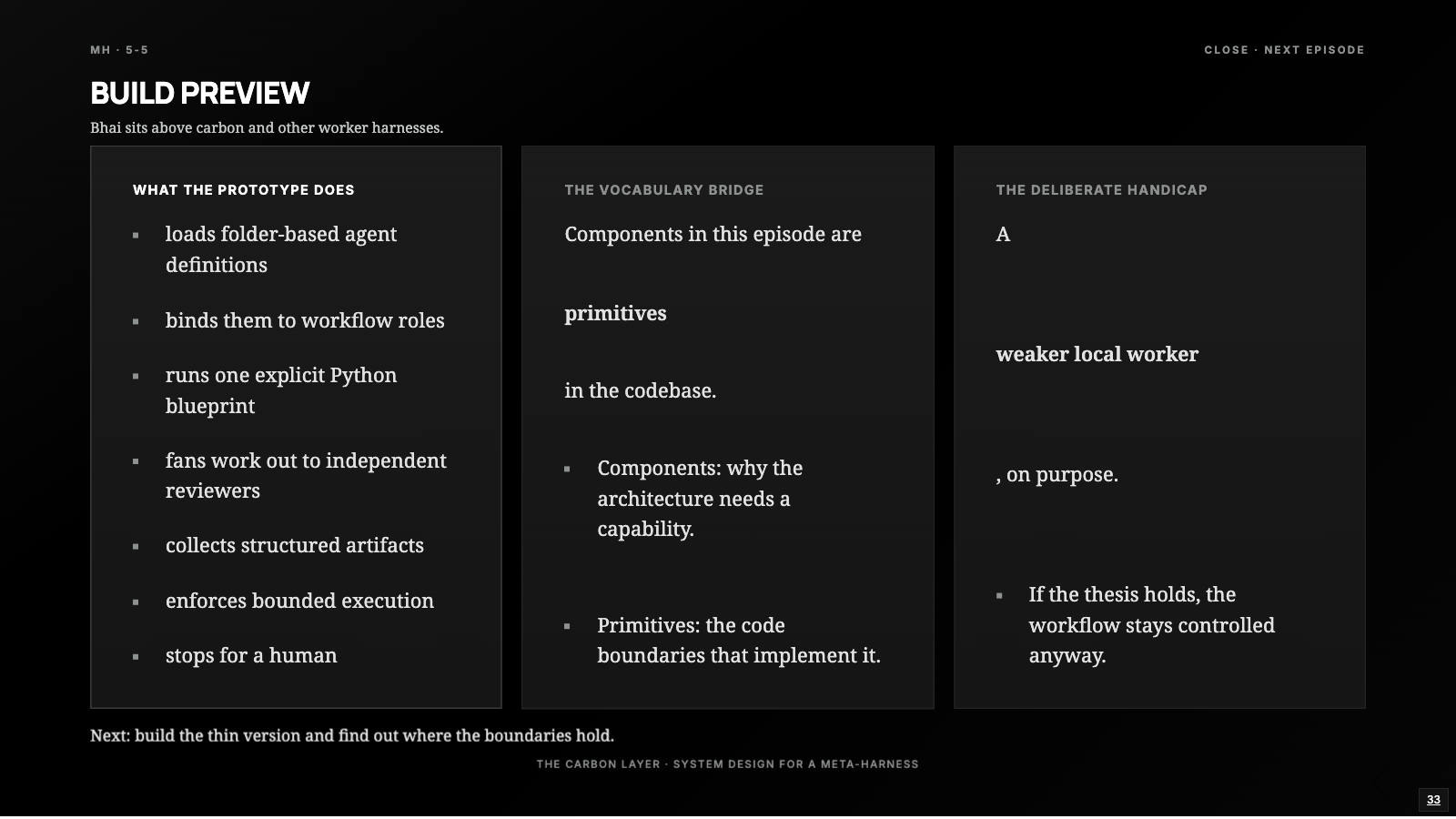
Task: Click the 'binds them to workflow roles' bullet
Action: pyautogui.click(x=305, y=320)
